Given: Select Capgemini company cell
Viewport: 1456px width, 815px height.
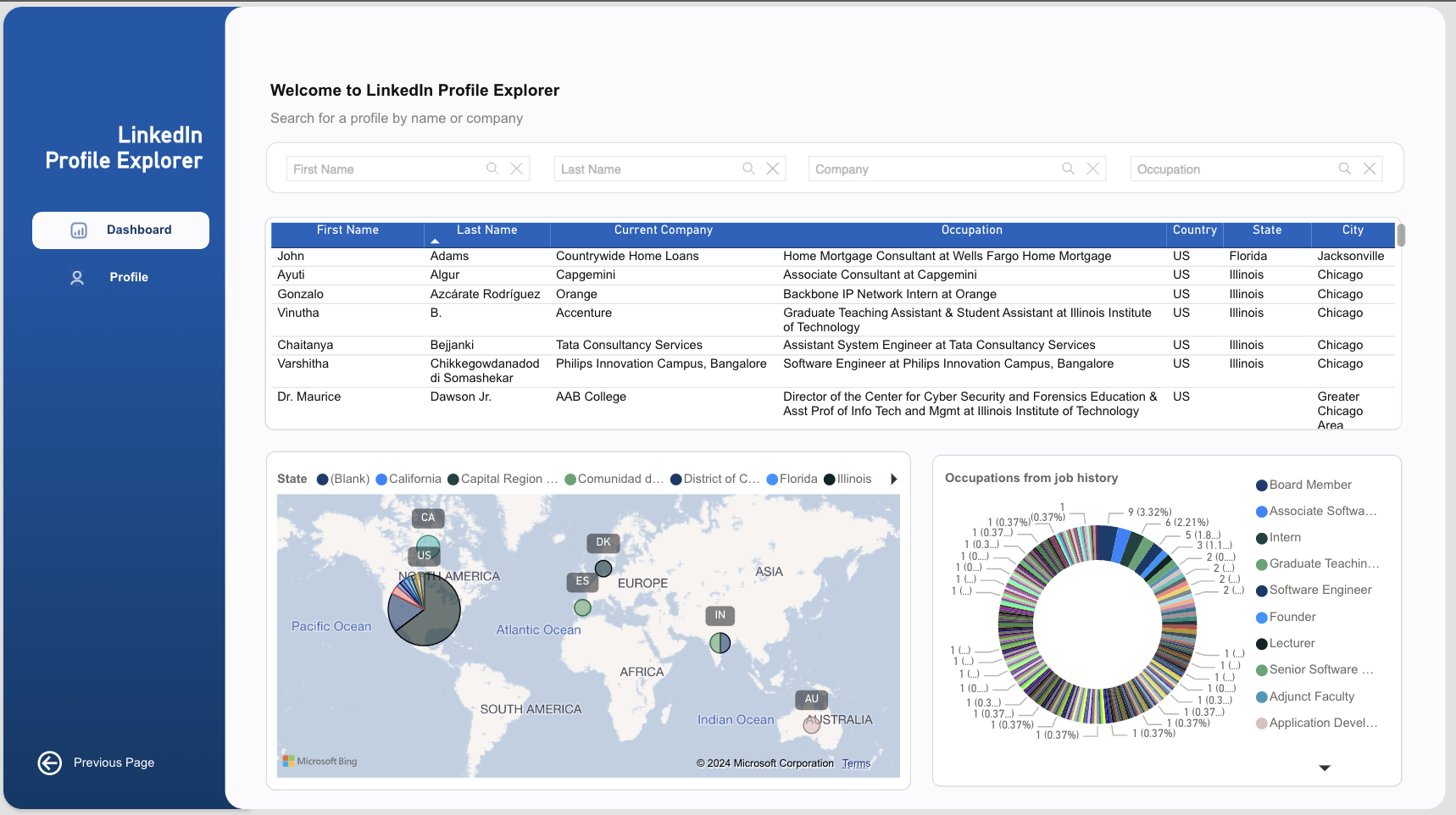Looking at the screenshot, I should (x=586, y=275).
